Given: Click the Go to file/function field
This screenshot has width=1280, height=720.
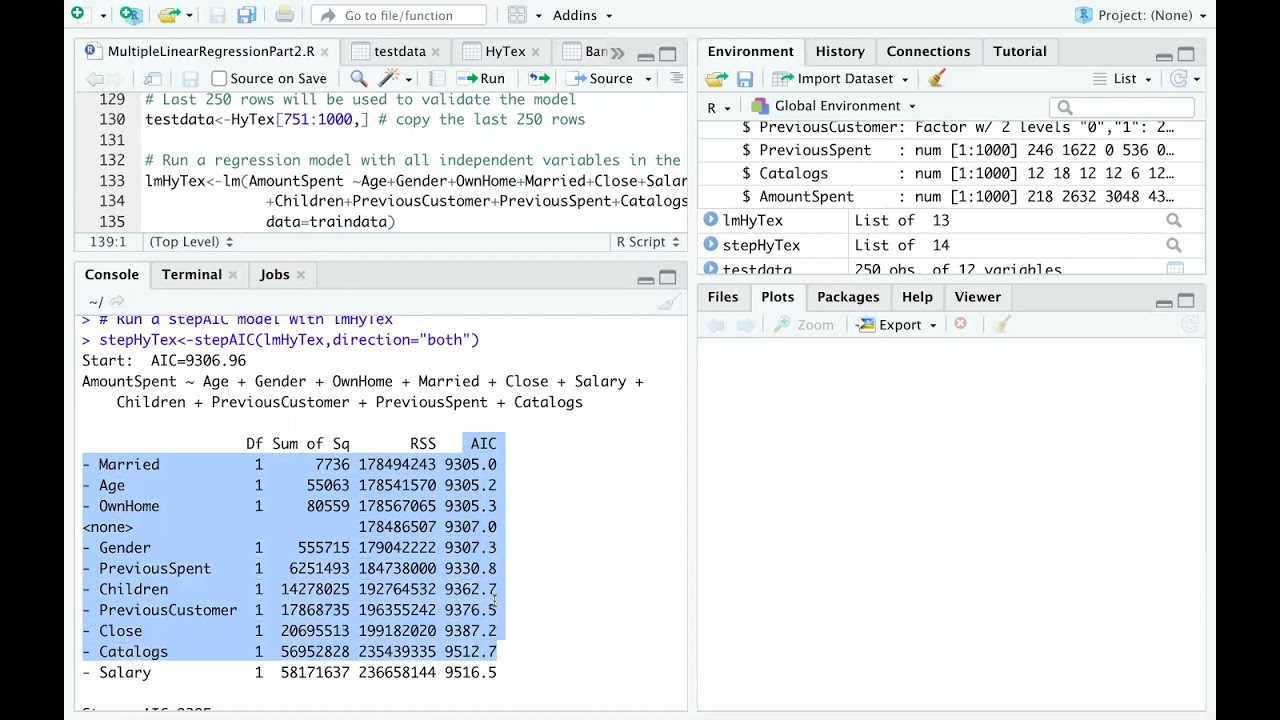Looking at the screenshot, I should (399, 15).
